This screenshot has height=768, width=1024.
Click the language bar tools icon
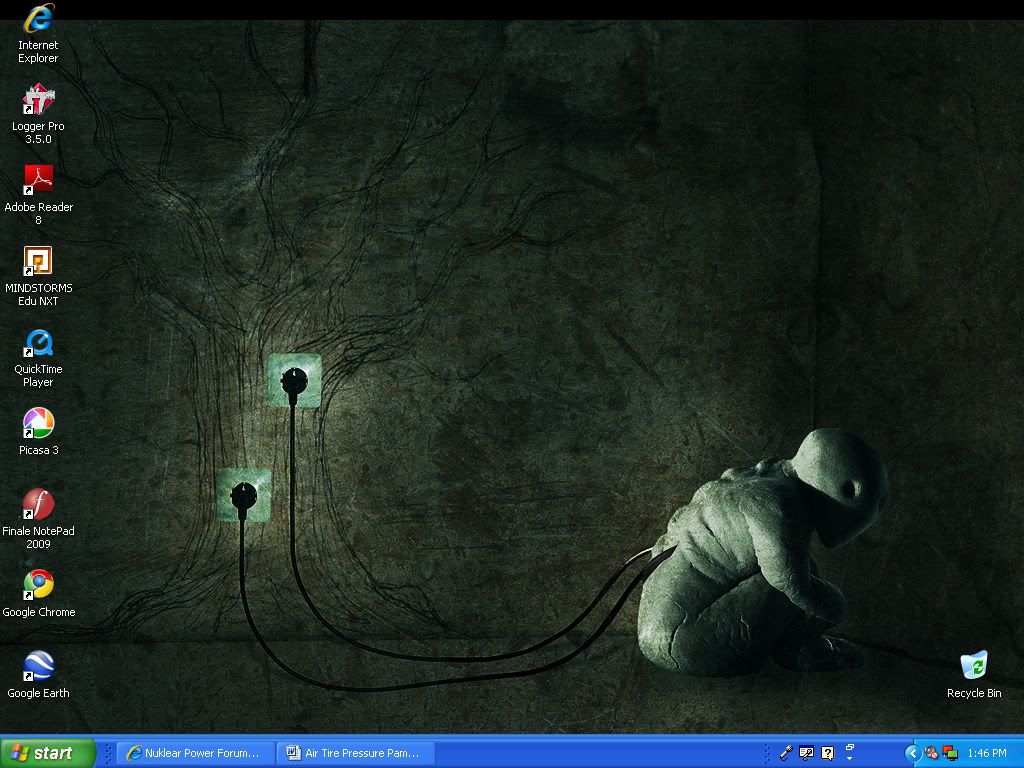(x=807, y=753)
